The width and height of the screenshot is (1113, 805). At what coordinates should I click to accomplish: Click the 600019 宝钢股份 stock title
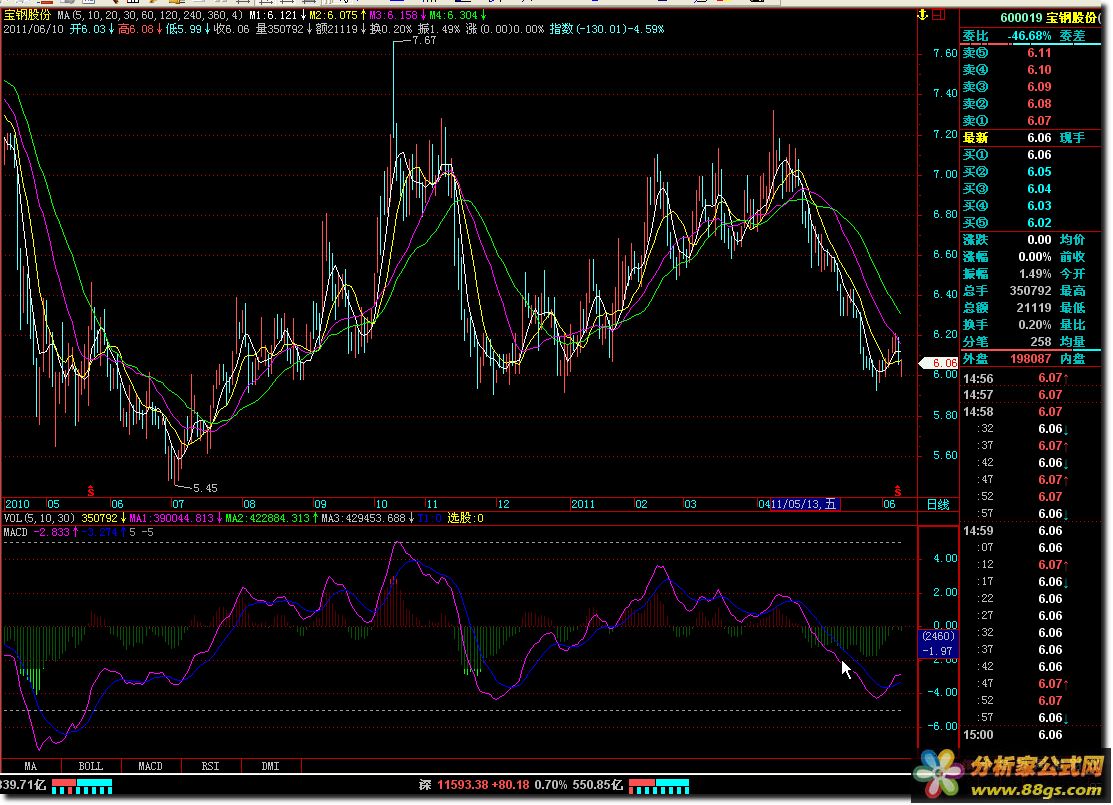(1051, 18)
